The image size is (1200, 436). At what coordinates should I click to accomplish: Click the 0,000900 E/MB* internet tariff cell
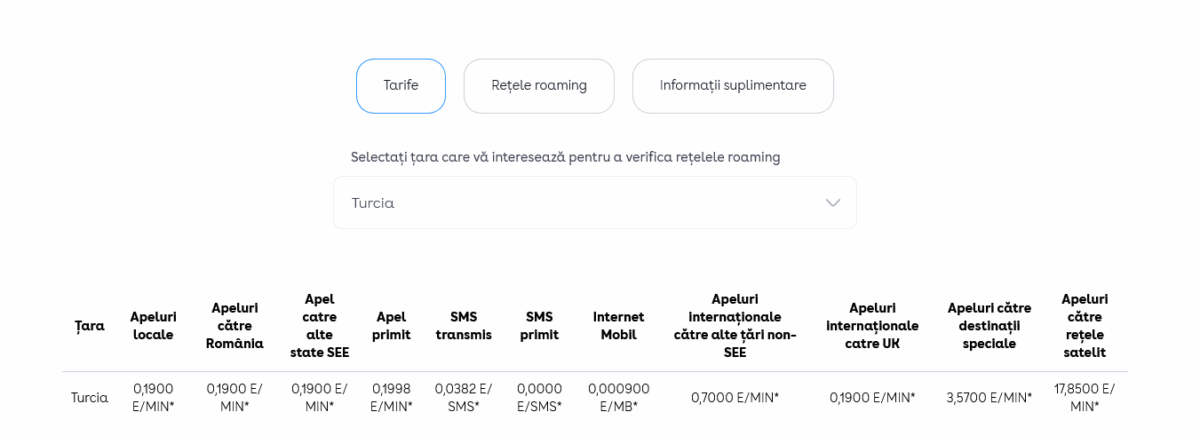(618, 398)
